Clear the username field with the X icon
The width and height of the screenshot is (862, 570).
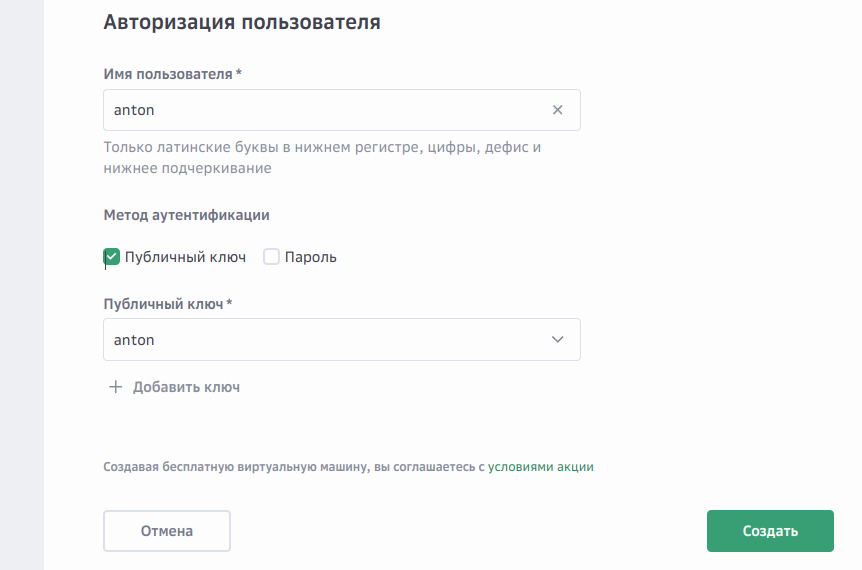tap(558, 110)
